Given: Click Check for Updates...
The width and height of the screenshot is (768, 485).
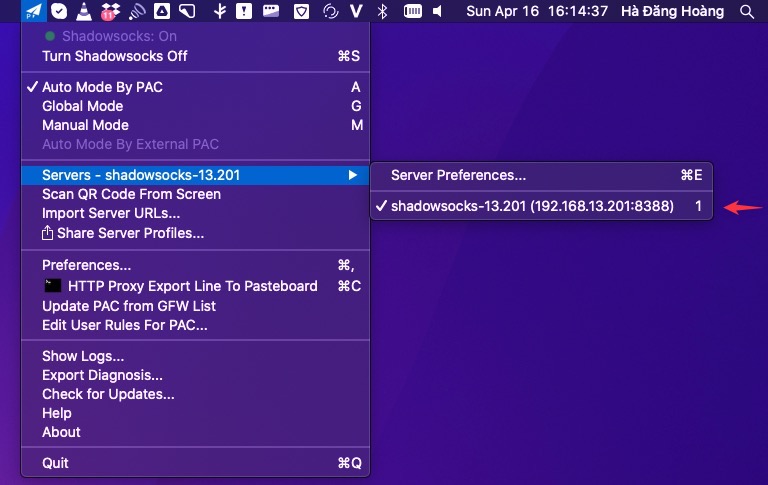Looking at the screenshot, I should point(195,394).
